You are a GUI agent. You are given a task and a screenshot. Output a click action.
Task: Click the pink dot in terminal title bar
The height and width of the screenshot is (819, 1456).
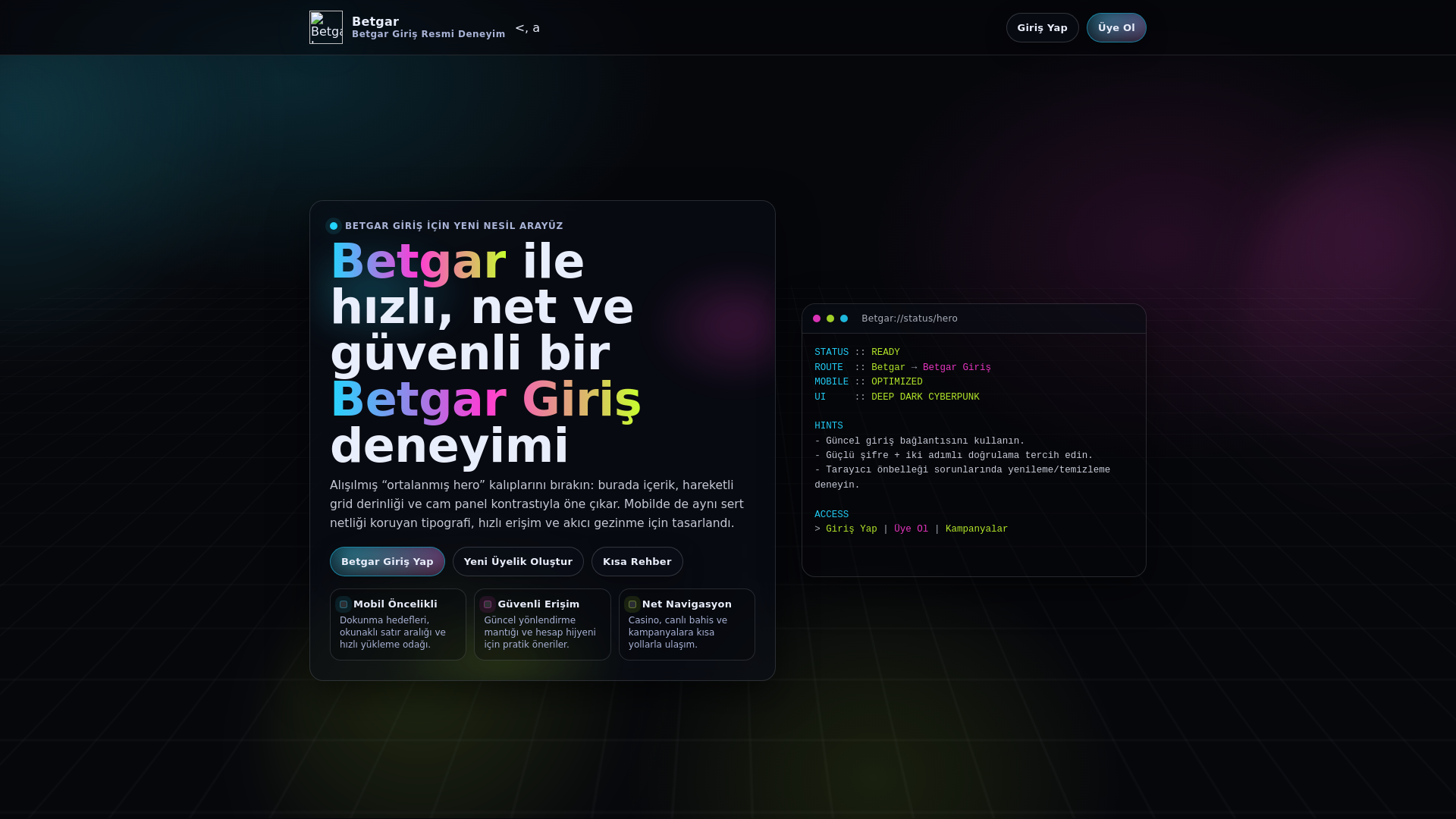817,318
